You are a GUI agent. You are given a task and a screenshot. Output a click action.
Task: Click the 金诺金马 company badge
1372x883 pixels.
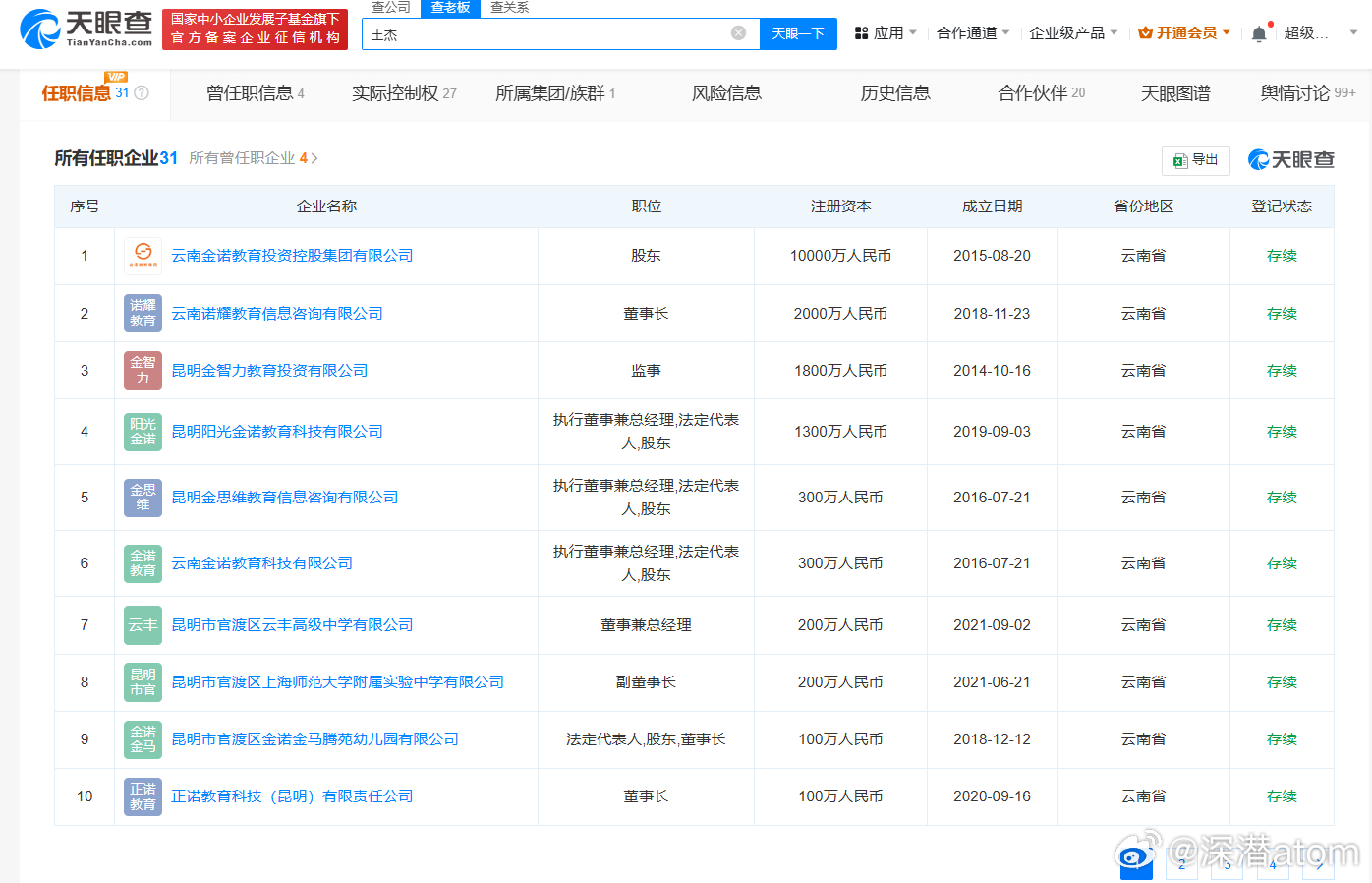pos(143,739)
